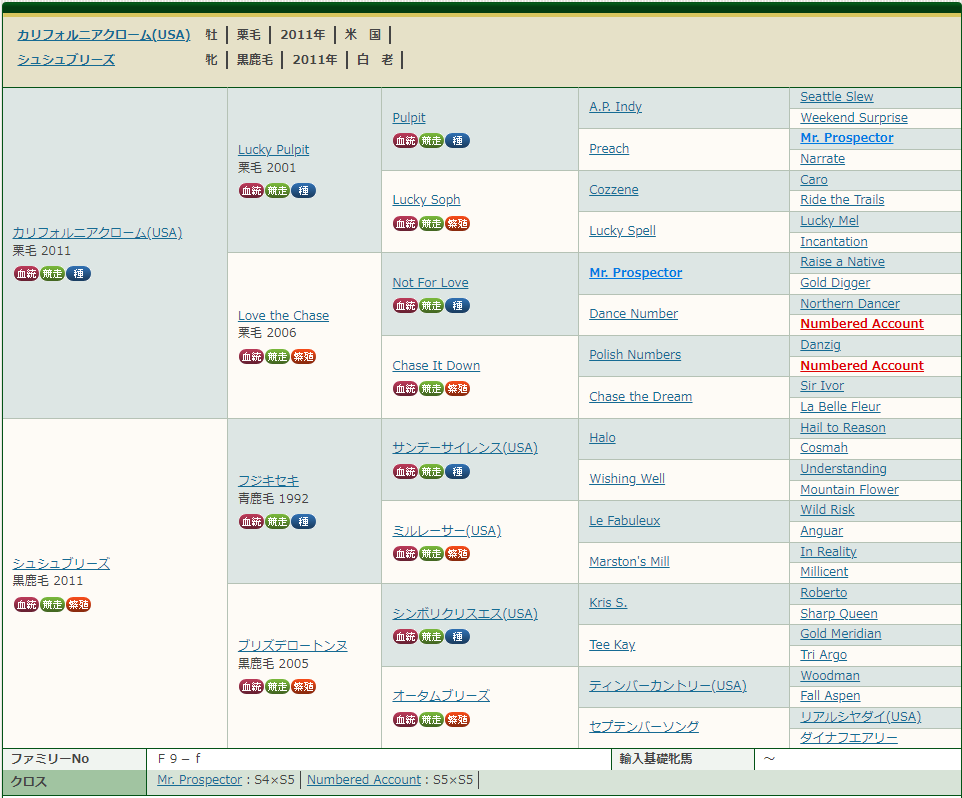Image resolution: width=962 pixels, height=798 pixels.
Task: Click the 血統 badge under Lucky Pulpit
Action: click(x=251, y=191)
